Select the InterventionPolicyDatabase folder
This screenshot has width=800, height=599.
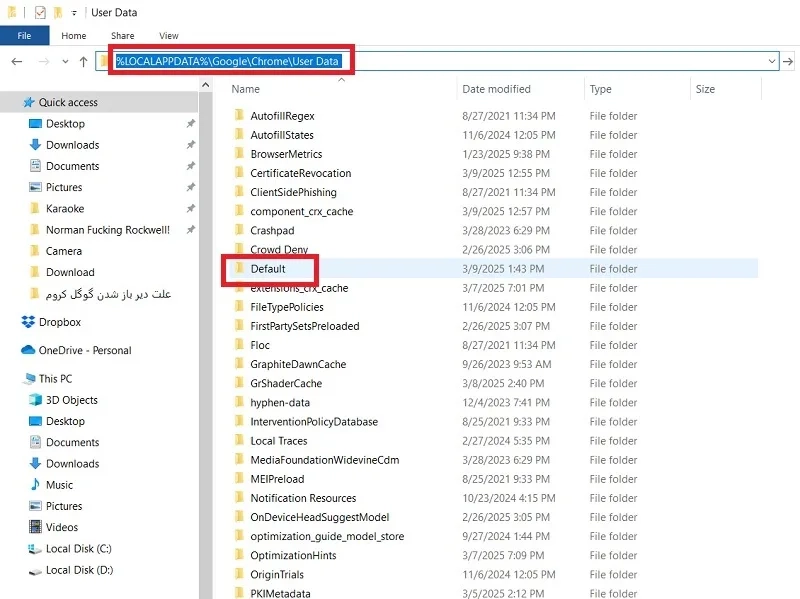click(x=314, y=422)
